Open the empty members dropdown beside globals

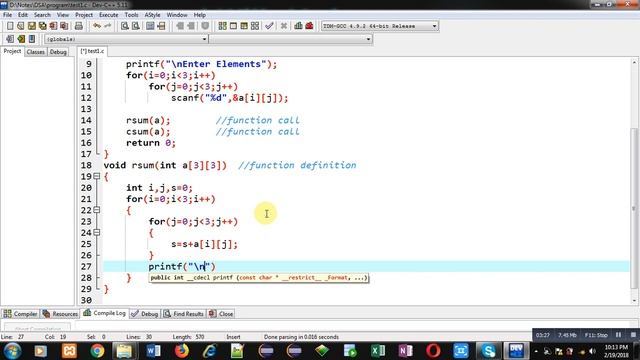point(291,39)
